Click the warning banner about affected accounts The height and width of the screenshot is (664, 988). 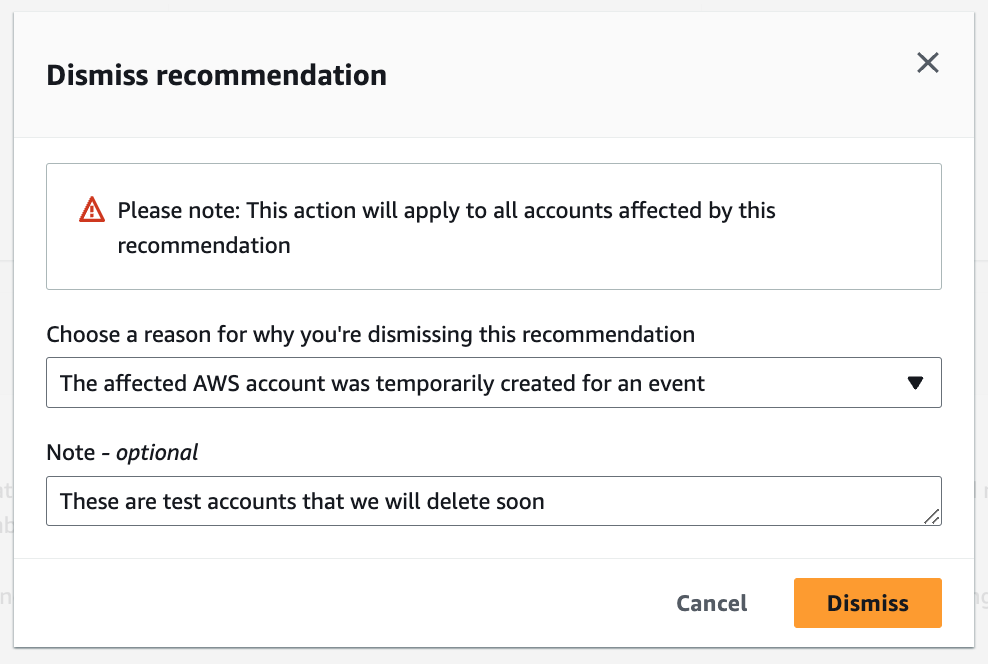coord(493,226)
